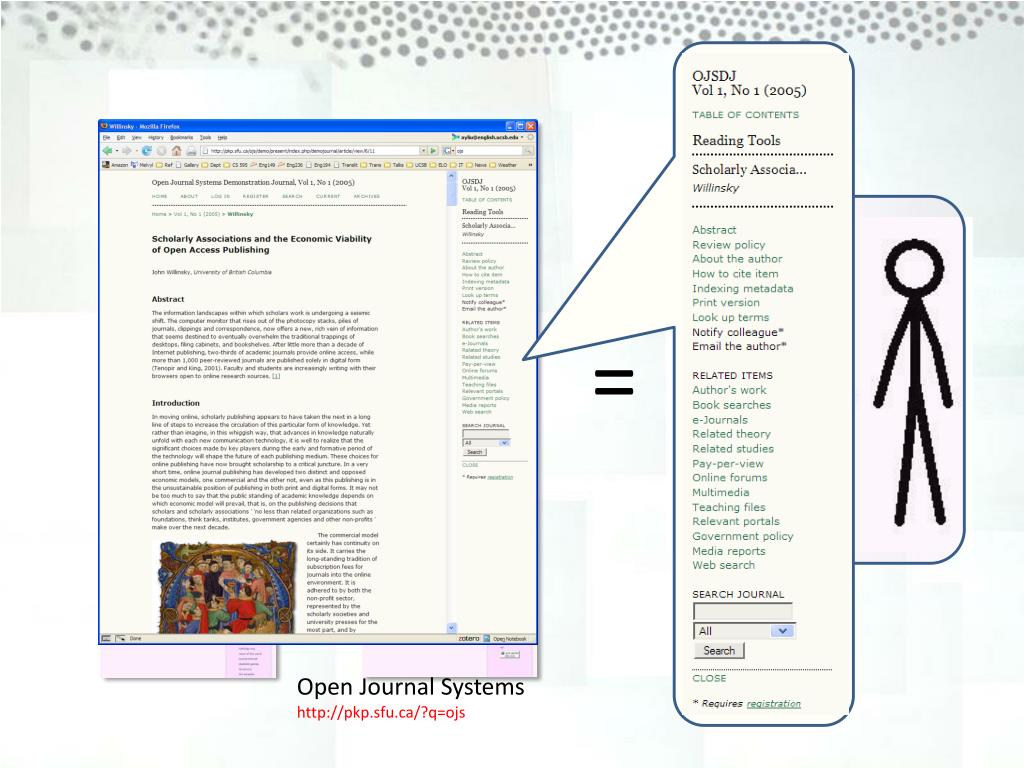Screen dimensions: 1024x768
Task: Open the address bar URL history dropdown
Action: [x=422, y=151]
